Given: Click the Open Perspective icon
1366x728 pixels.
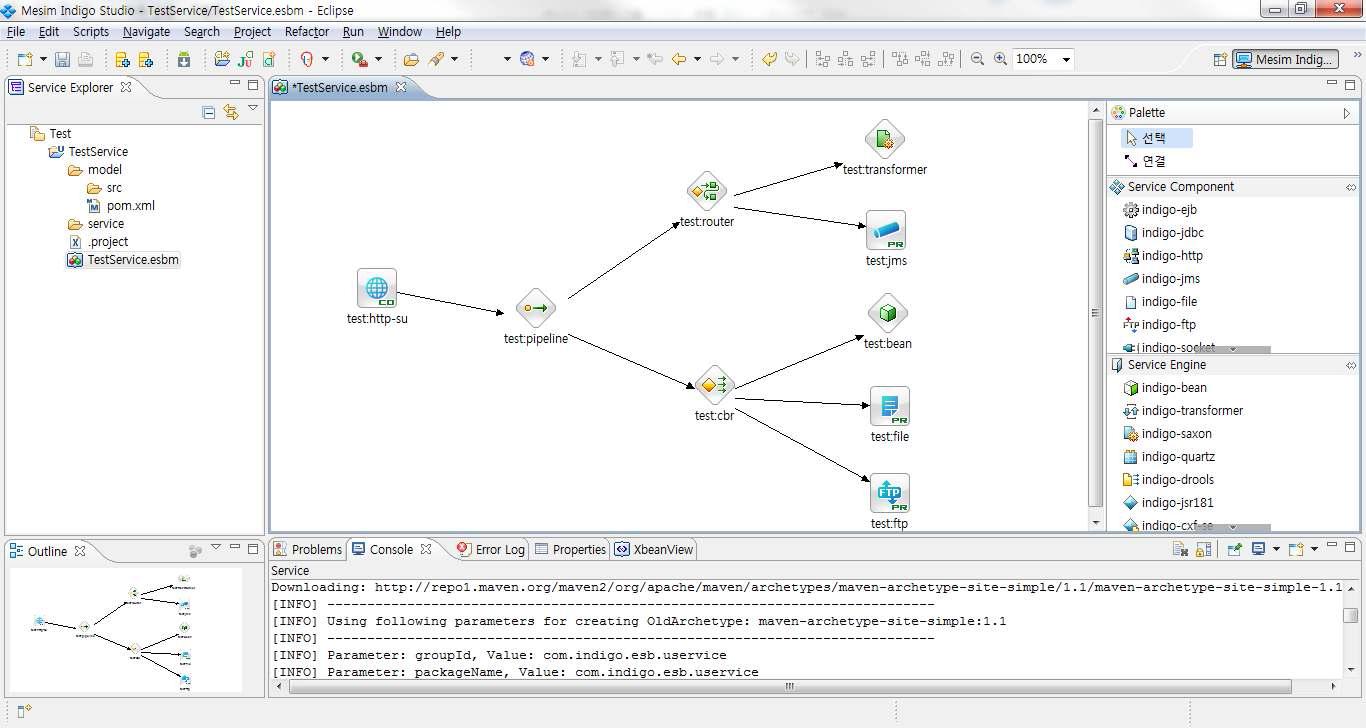Looking at the screenshot, I should point(1219,59).
